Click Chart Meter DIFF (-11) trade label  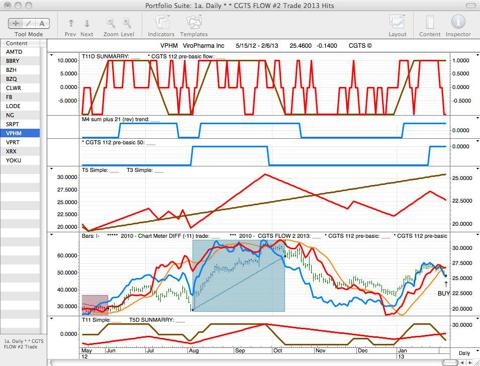coord(158,236)
